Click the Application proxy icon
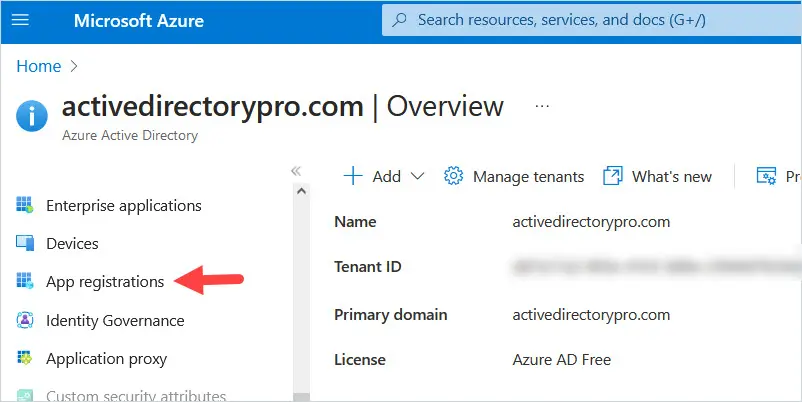The width and height of the screenshot is (802, 402). (x=25, y=359)
